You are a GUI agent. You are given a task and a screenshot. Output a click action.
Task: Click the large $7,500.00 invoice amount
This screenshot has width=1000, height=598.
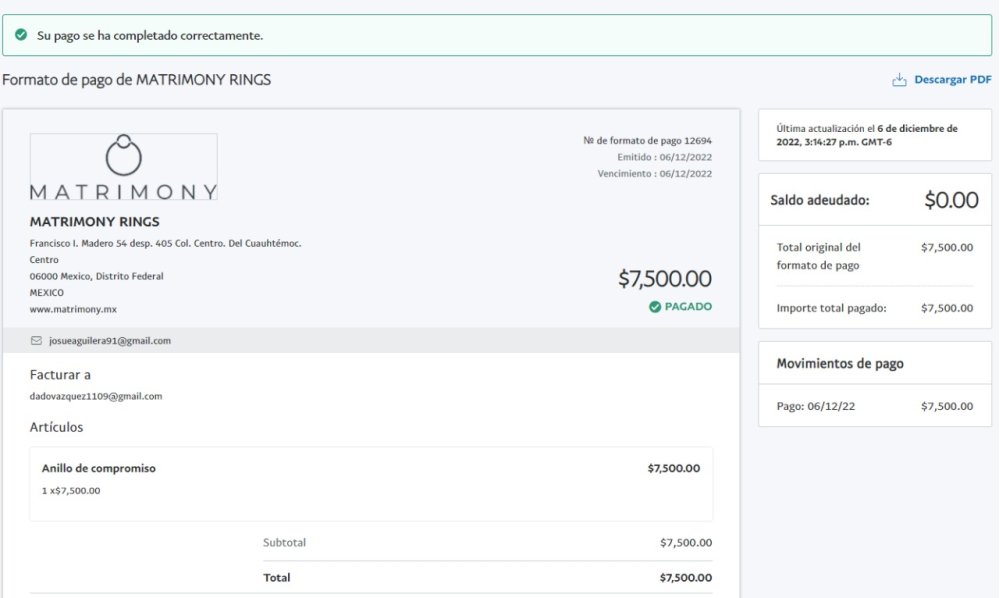pyautogui.click(x=665, y=279)
